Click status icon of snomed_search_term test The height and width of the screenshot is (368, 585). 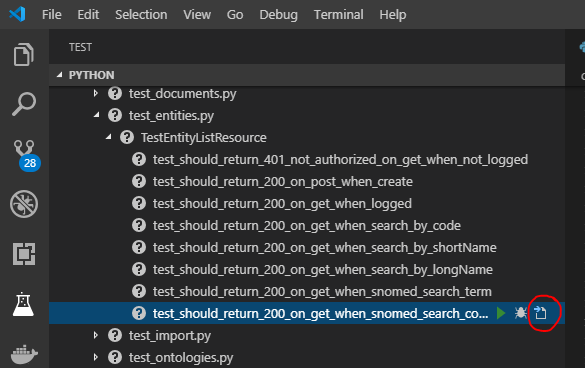coord(139,291)
